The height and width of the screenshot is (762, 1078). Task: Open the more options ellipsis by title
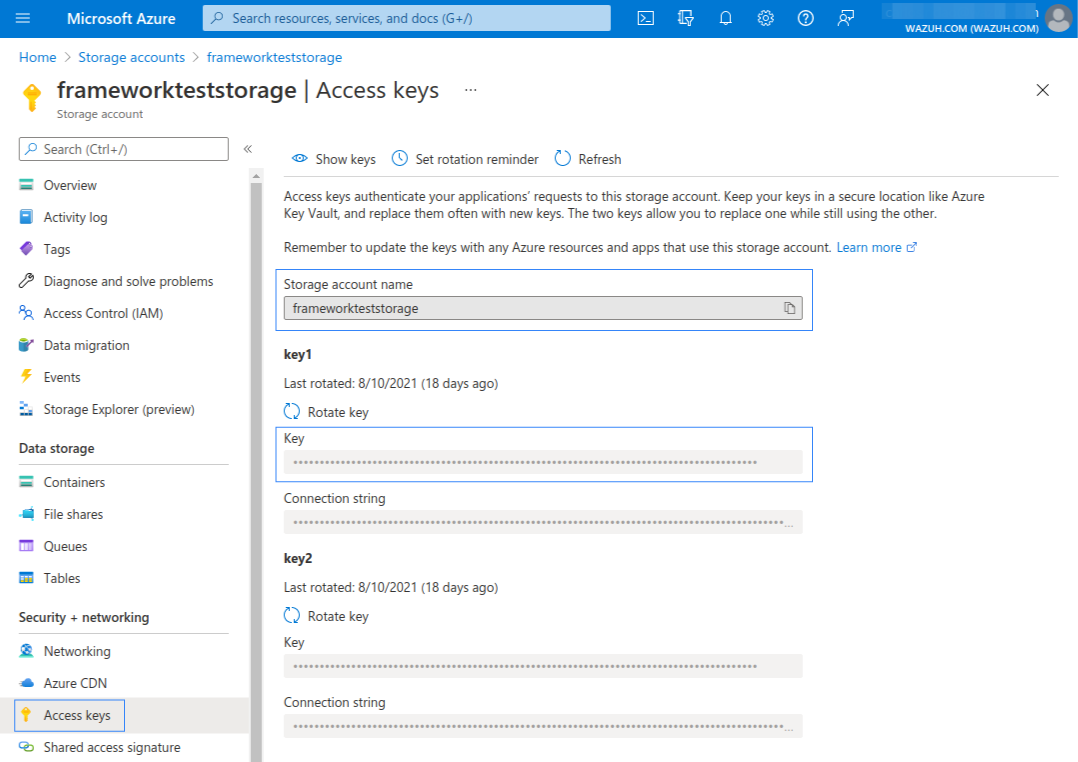[x=470, y=90]
